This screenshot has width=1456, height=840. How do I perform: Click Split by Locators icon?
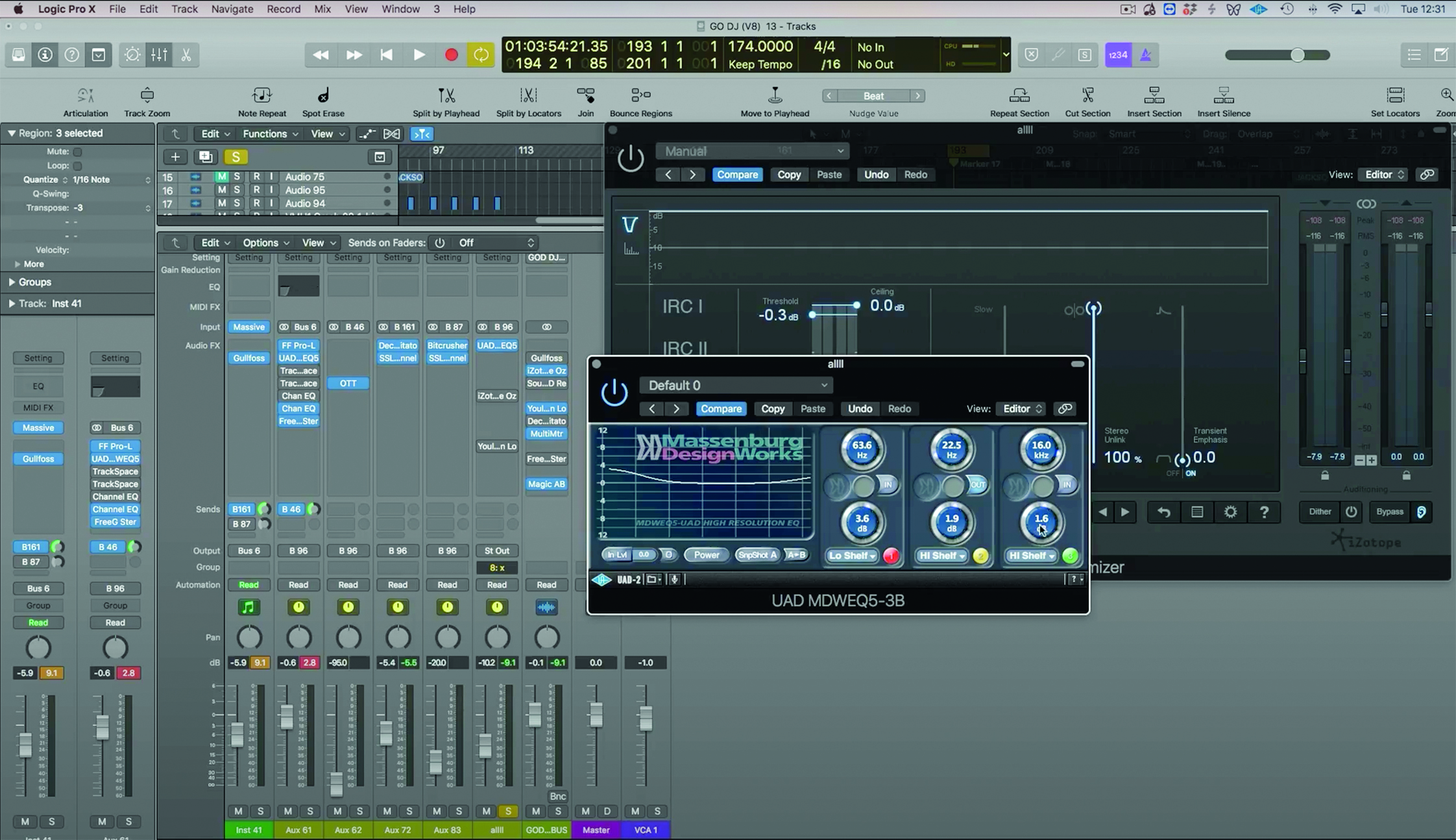click(x=529, y=95)
